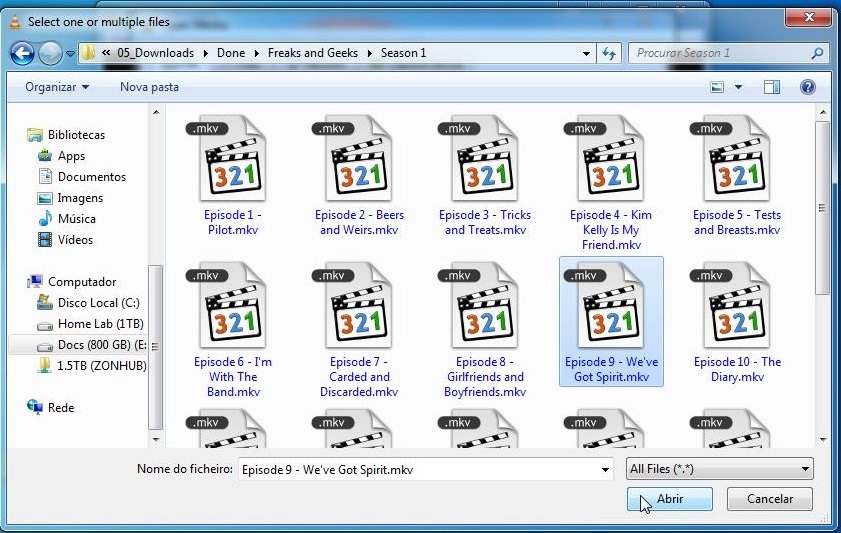Click Season 1 in the breadcrumb
The image size is (841, 533).
[403, 53]
